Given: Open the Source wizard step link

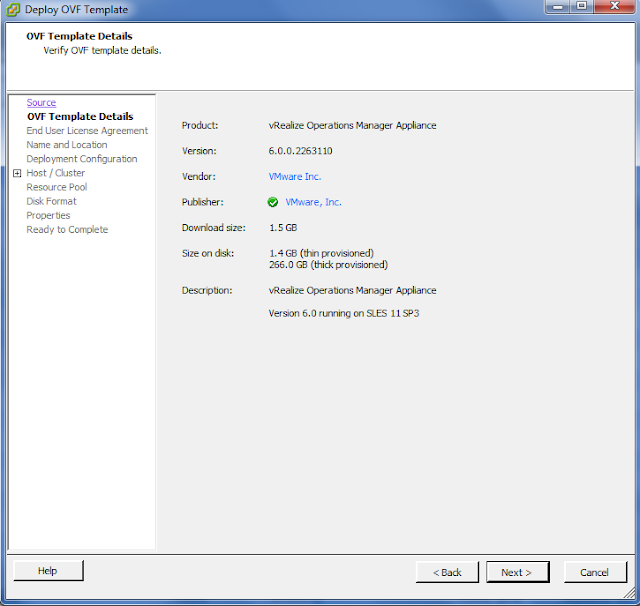Looking at the screenshot, I should 41,102.
